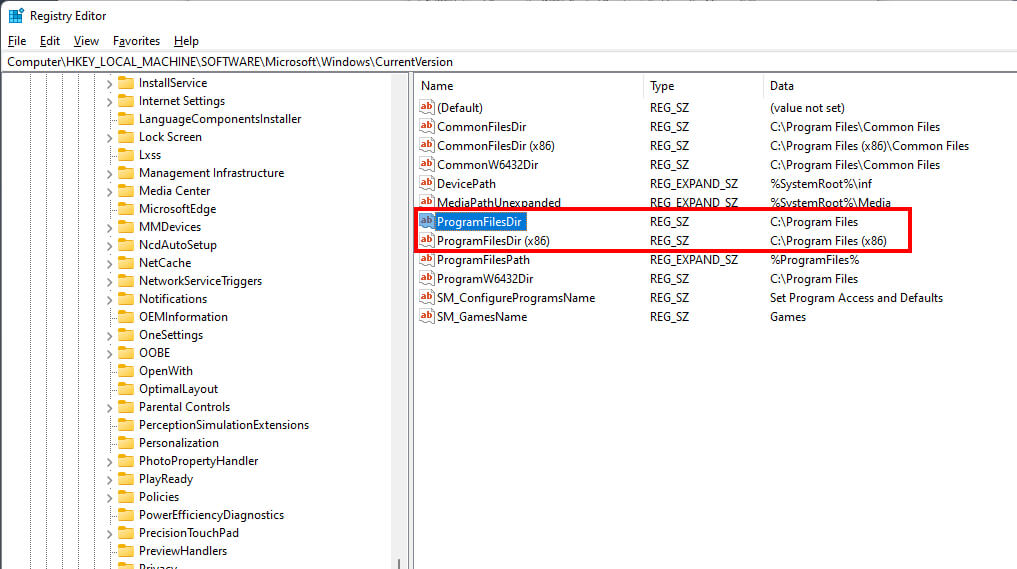Screen dimensions: 1017x569
Task: Expand the MMDevices key
Action: click(109, 228)
